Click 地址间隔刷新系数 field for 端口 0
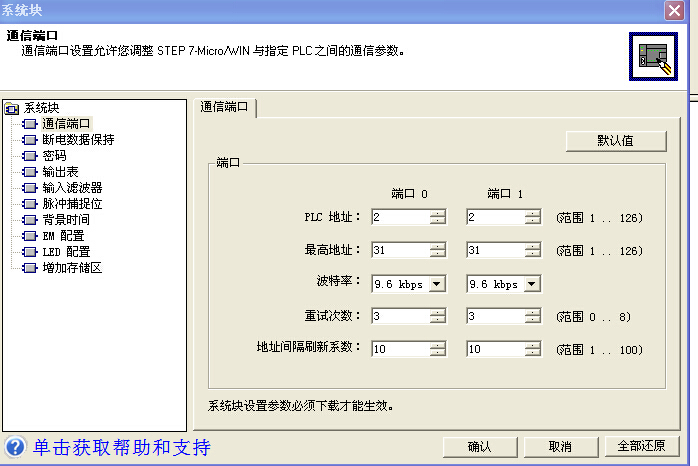 tap(401, 349)
